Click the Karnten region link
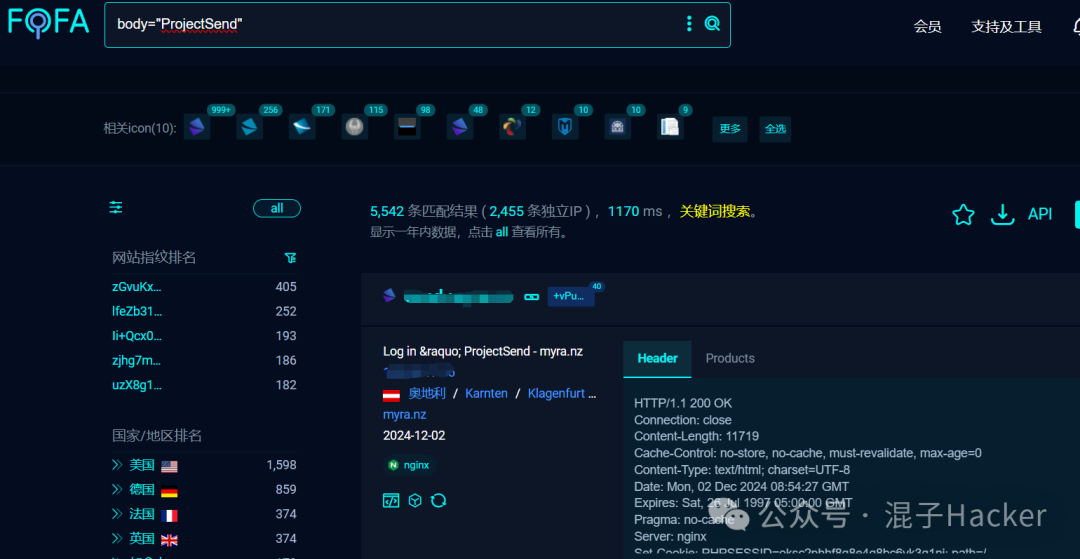 click(x=486, y=394)
